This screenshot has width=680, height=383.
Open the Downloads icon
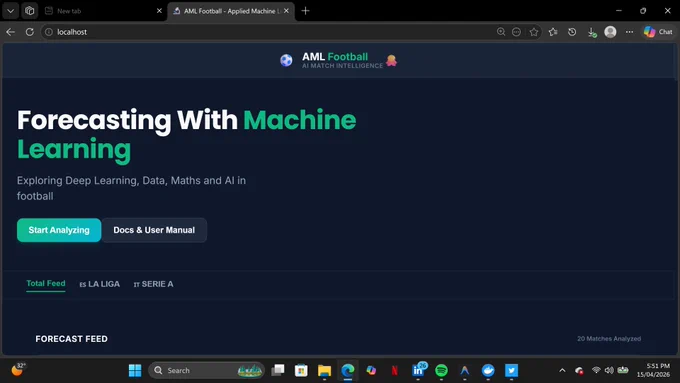pyautogui.click(x=592, y=32)
